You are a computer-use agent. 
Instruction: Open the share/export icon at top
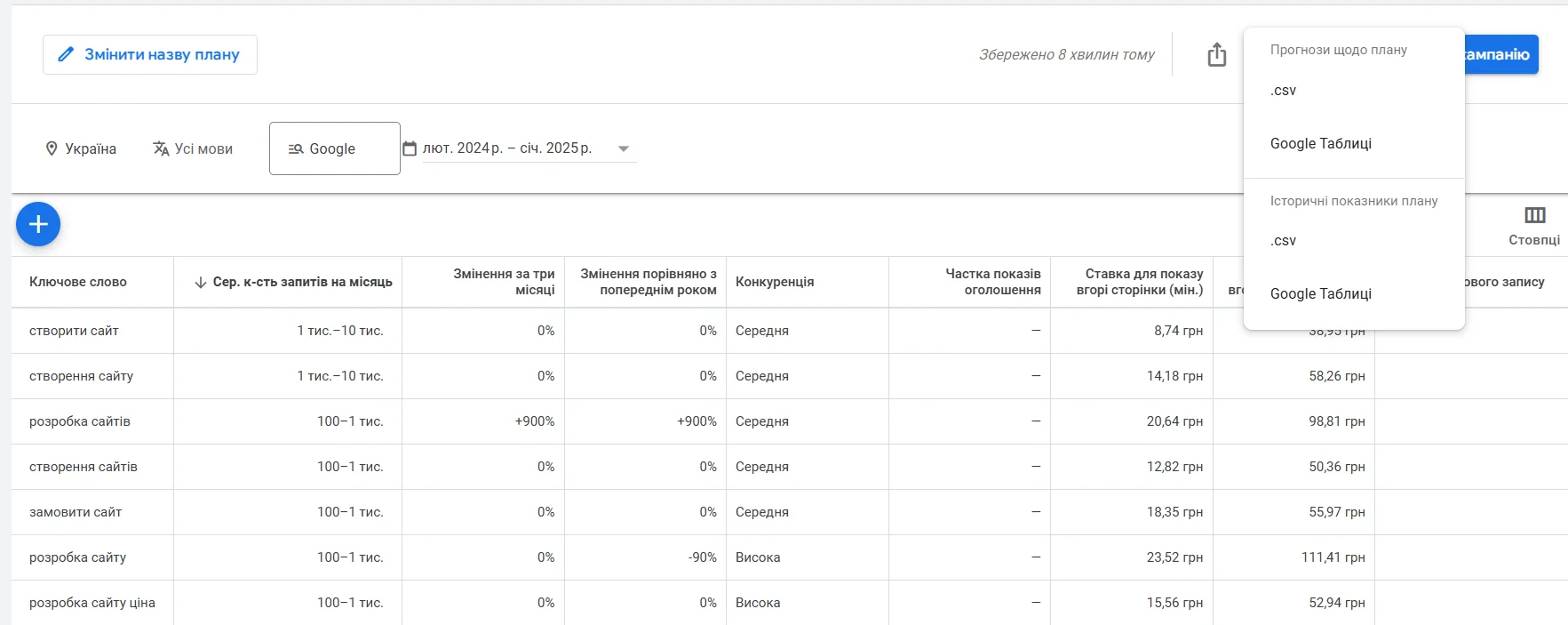tap(1216, 54)
